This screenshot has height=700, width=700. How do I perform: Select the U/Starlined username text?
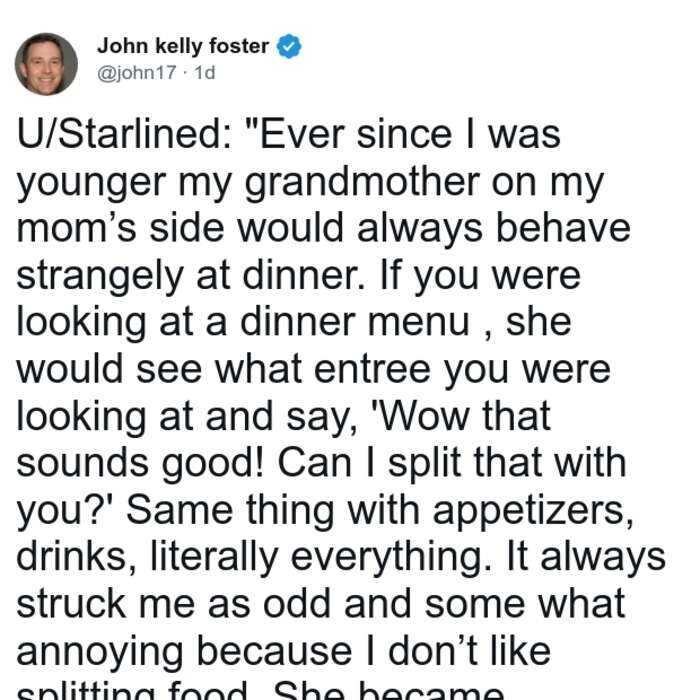pyautogui.click(x=124, y=135)
